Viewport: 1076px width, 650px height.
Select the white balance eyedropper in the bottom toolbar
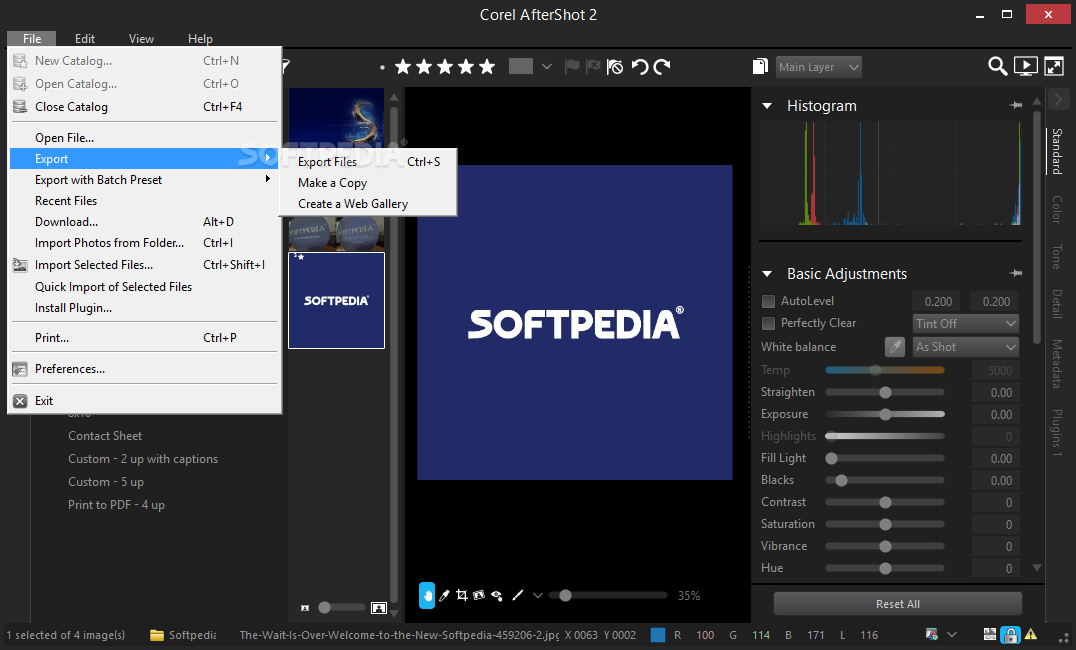(444, 596)
